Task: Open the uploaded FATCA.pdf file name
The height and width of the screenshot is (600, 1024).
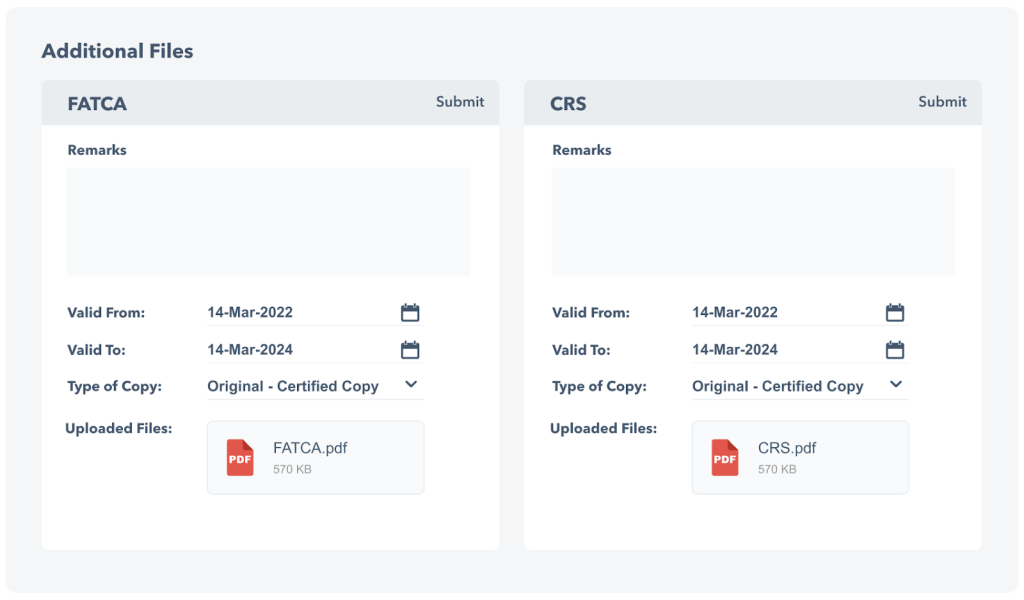Action: 310,448
